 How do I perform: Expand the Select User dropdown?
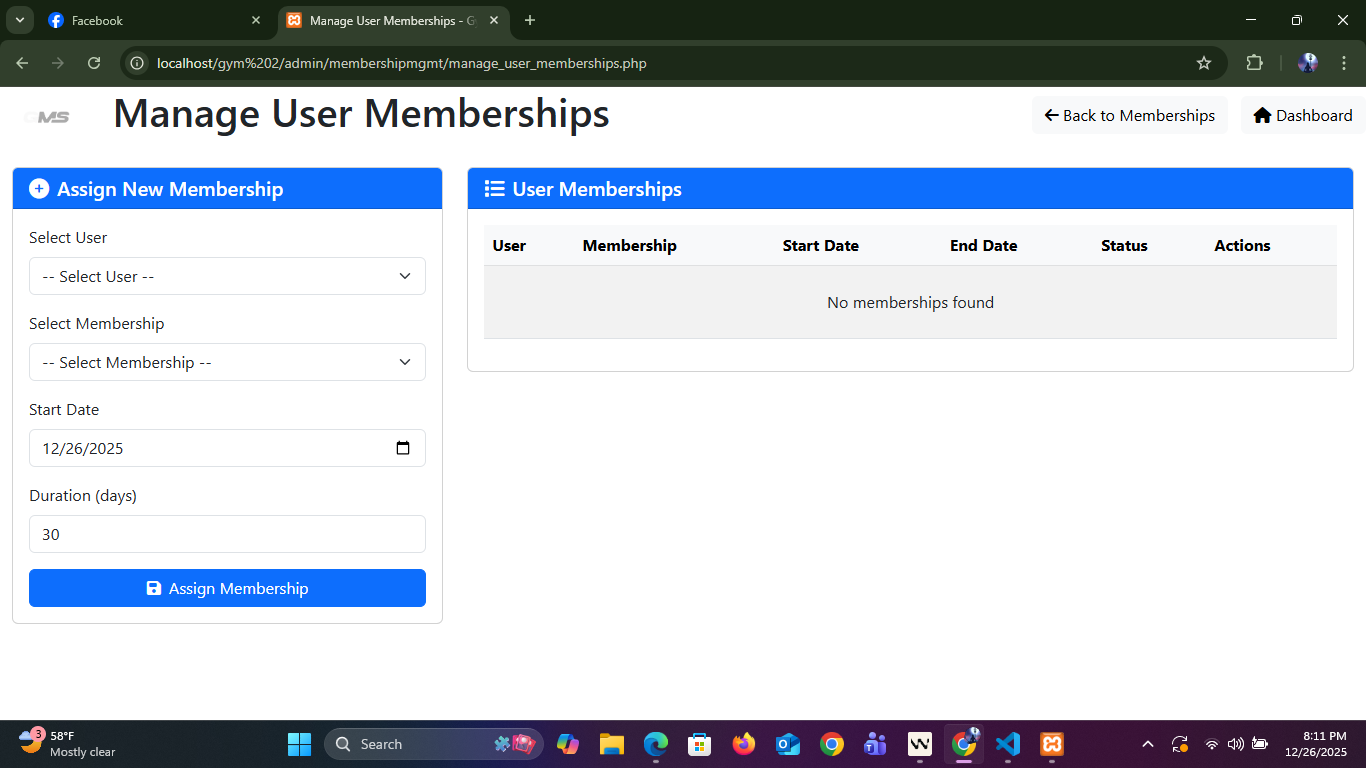[227, 276]
